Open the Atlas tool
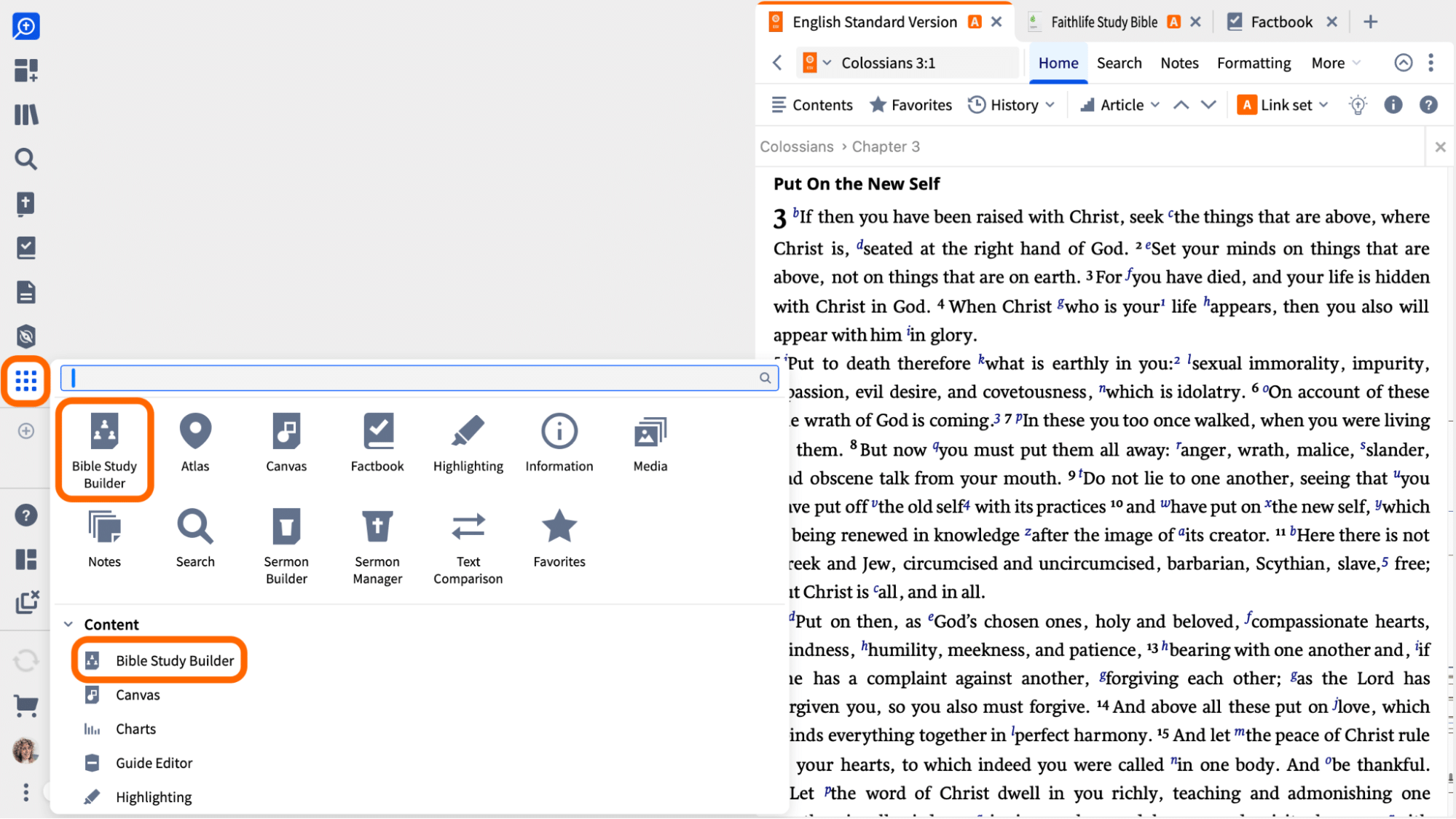Screen dimensions: 1456x819 [195, 443]
